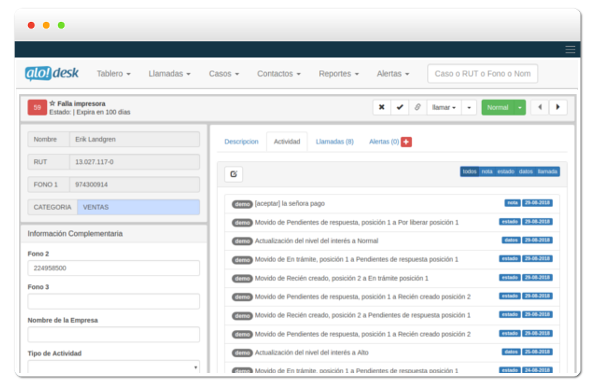
Task: Open the Casos dropdown menu
Action: [224, 73]
